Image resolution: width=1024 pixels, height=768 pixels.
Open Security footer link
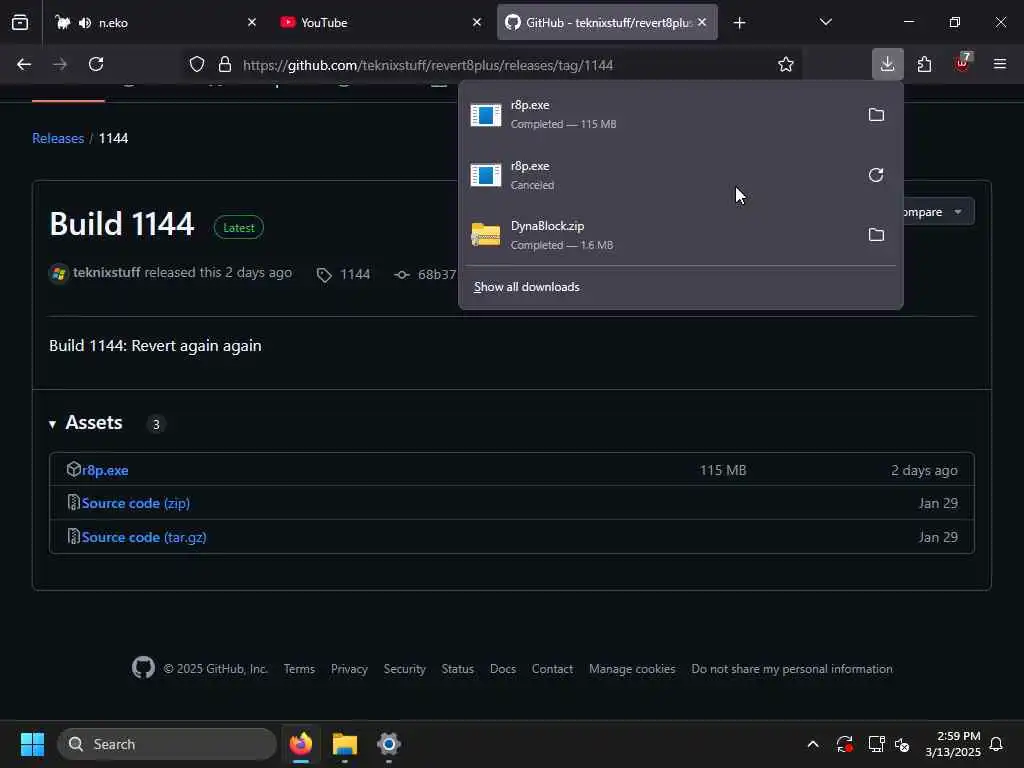pyautogui.click(x=404, y=669)
